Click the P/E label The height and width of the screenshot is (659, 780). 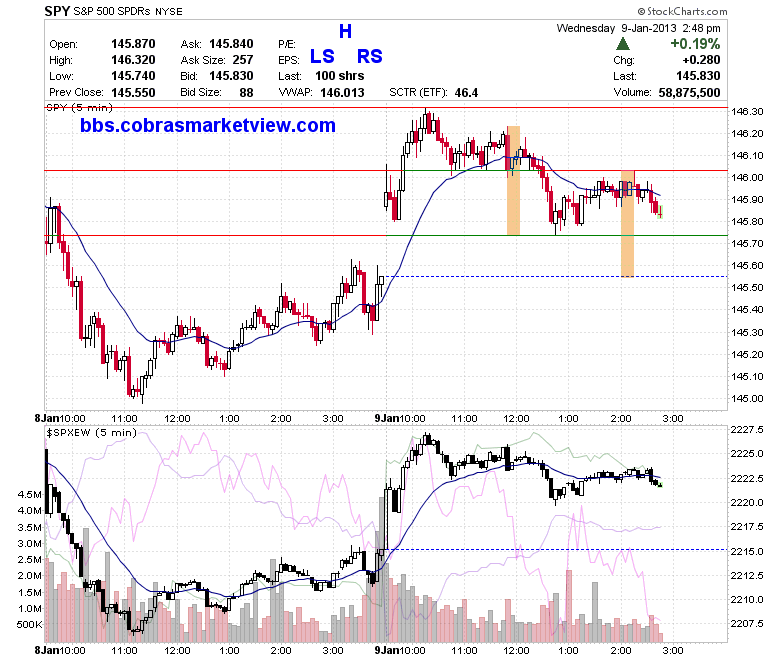pos(287,44)
